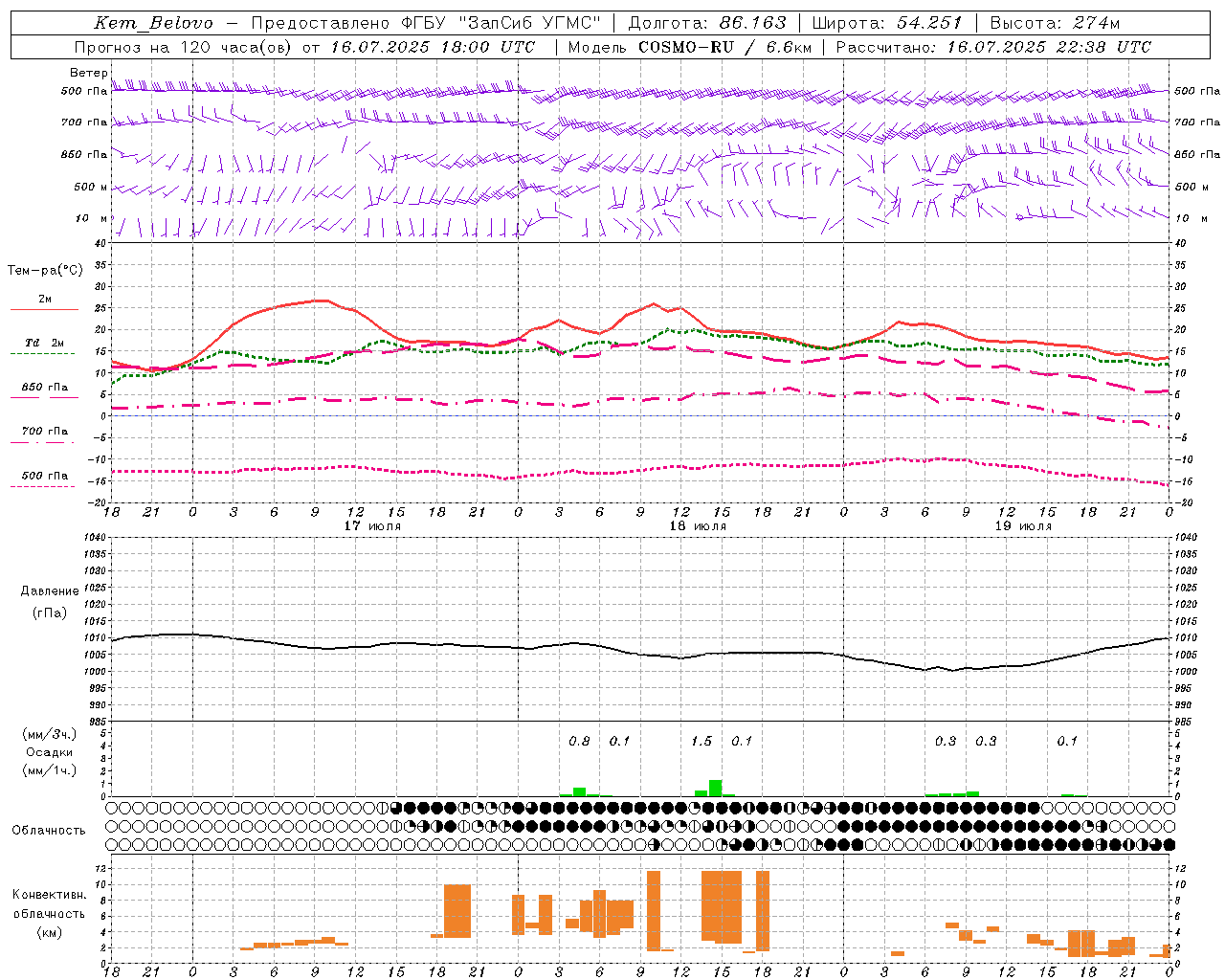Click the (мм/3ч.) precipitation unit label
The image size is (1225, 980).
tap(50, 734)
